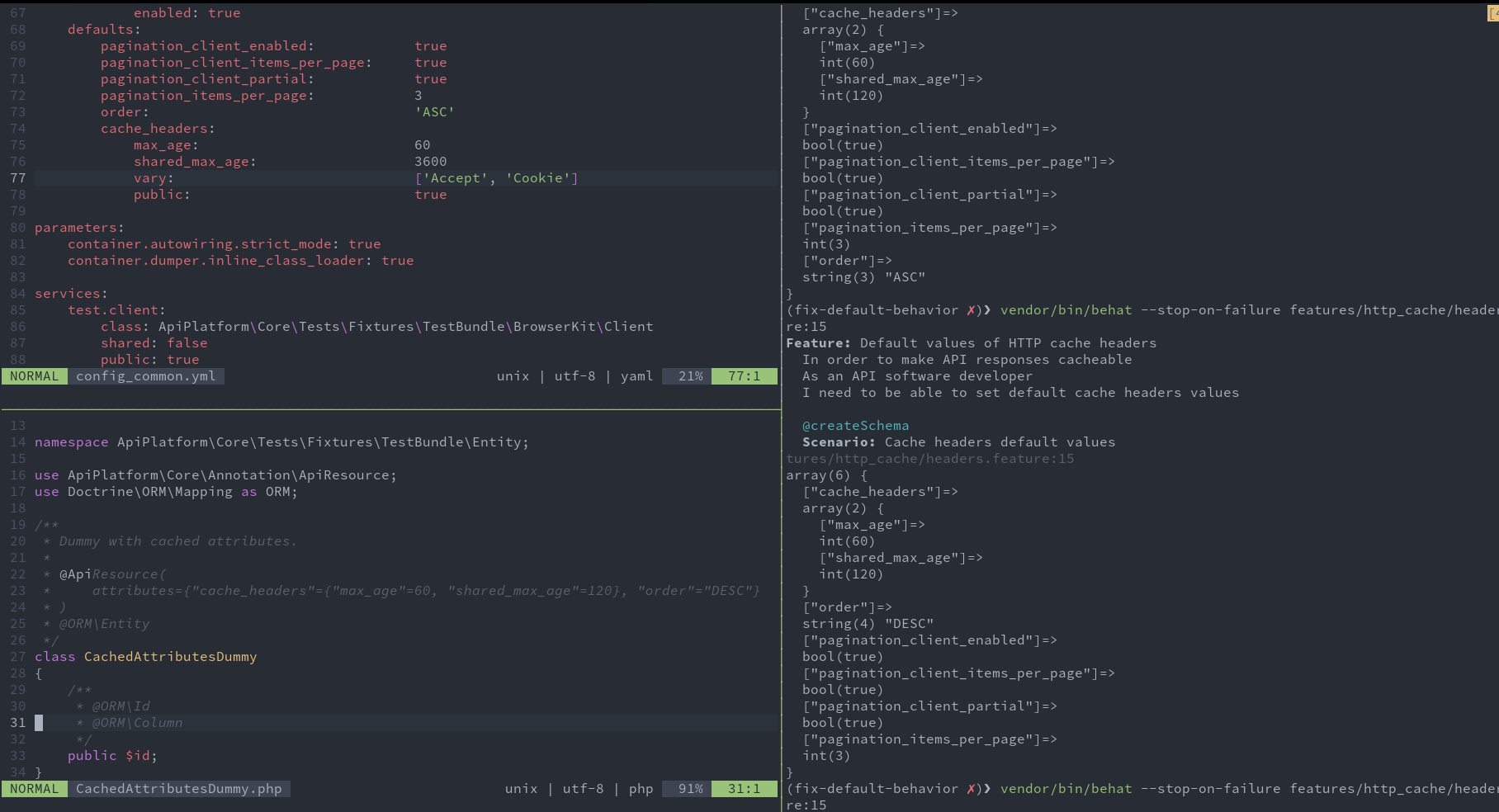Image resolution: width=1499 pixels, height=812 pixels.
Task: Click the 'use ApiPlatform\Core\Annotation\ApiResource' line
Action: point(216,475)
